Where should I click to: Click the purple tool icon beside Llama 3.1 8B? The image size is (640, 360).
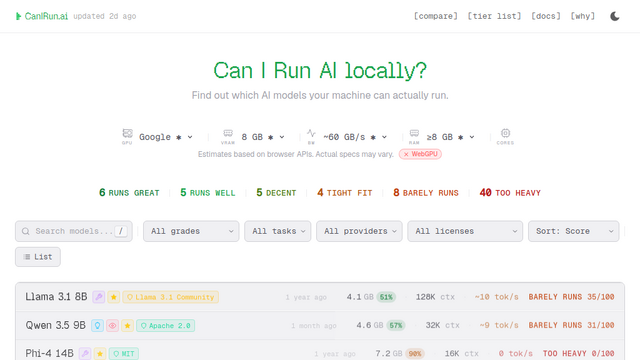click(x=98, y=297)
